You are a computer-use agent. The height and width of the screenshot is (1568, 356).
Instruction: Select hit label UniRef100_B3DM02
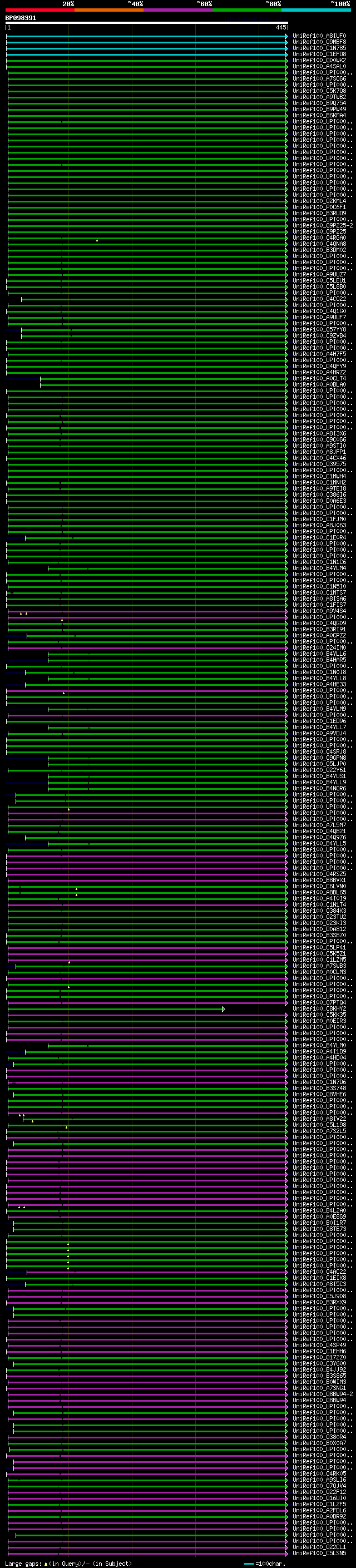pos(319,250)
